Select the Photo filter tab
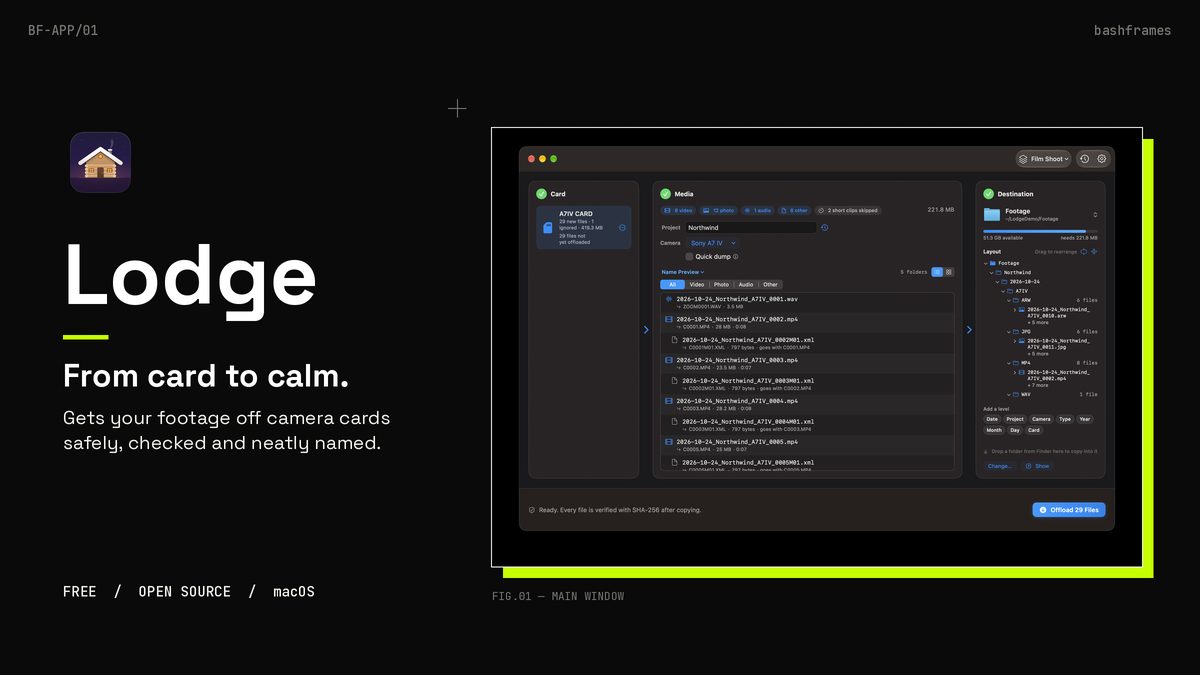The width and height of the screenshot is (1200, 675). click(722, 285)
